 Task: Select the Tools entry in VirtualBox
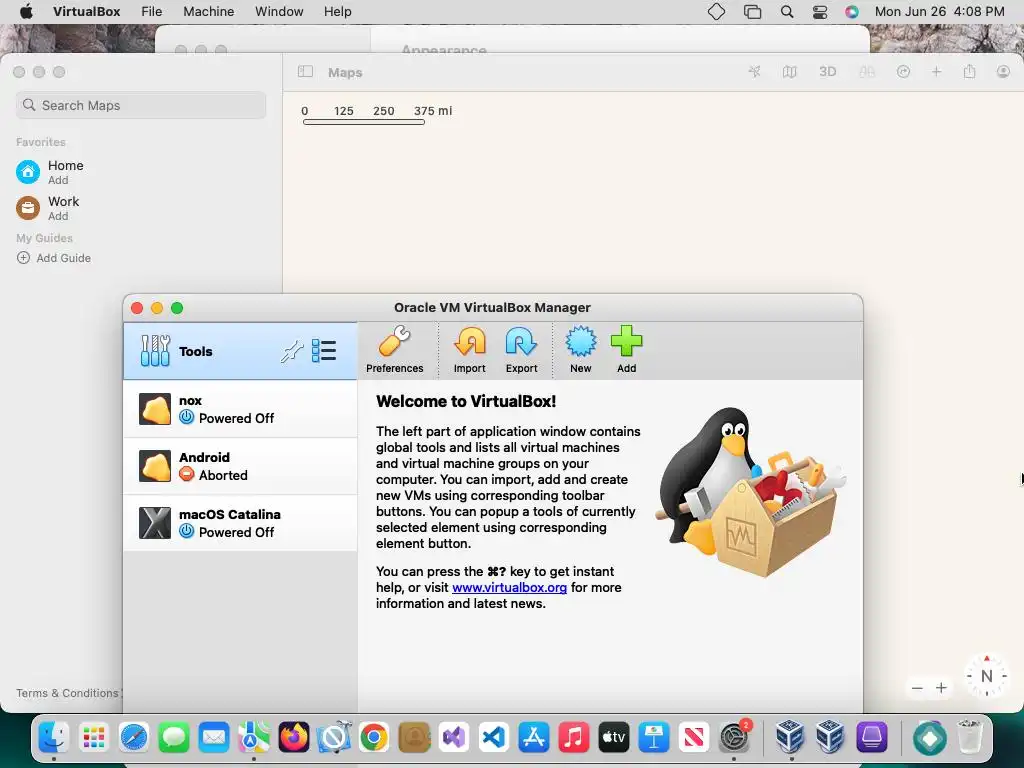240,351
